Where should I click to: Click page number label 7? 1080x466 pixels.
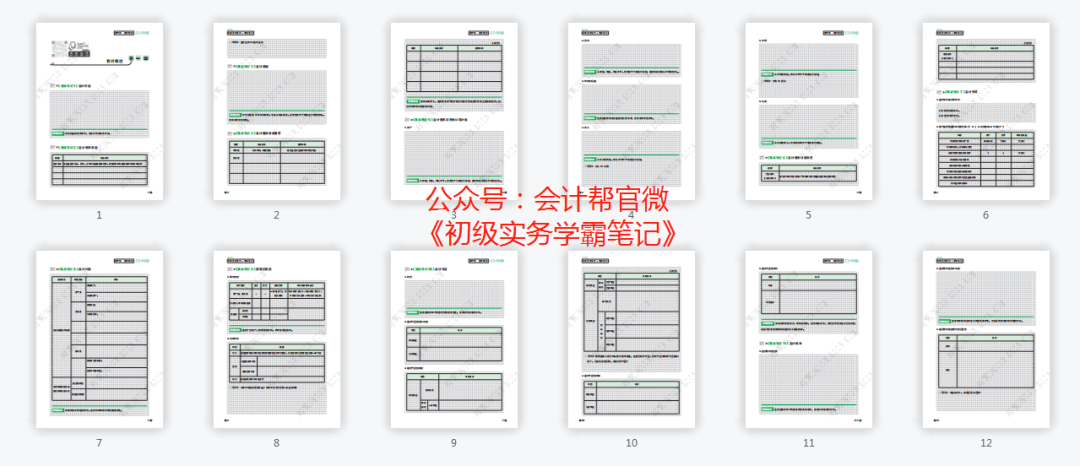click(99, 443)
